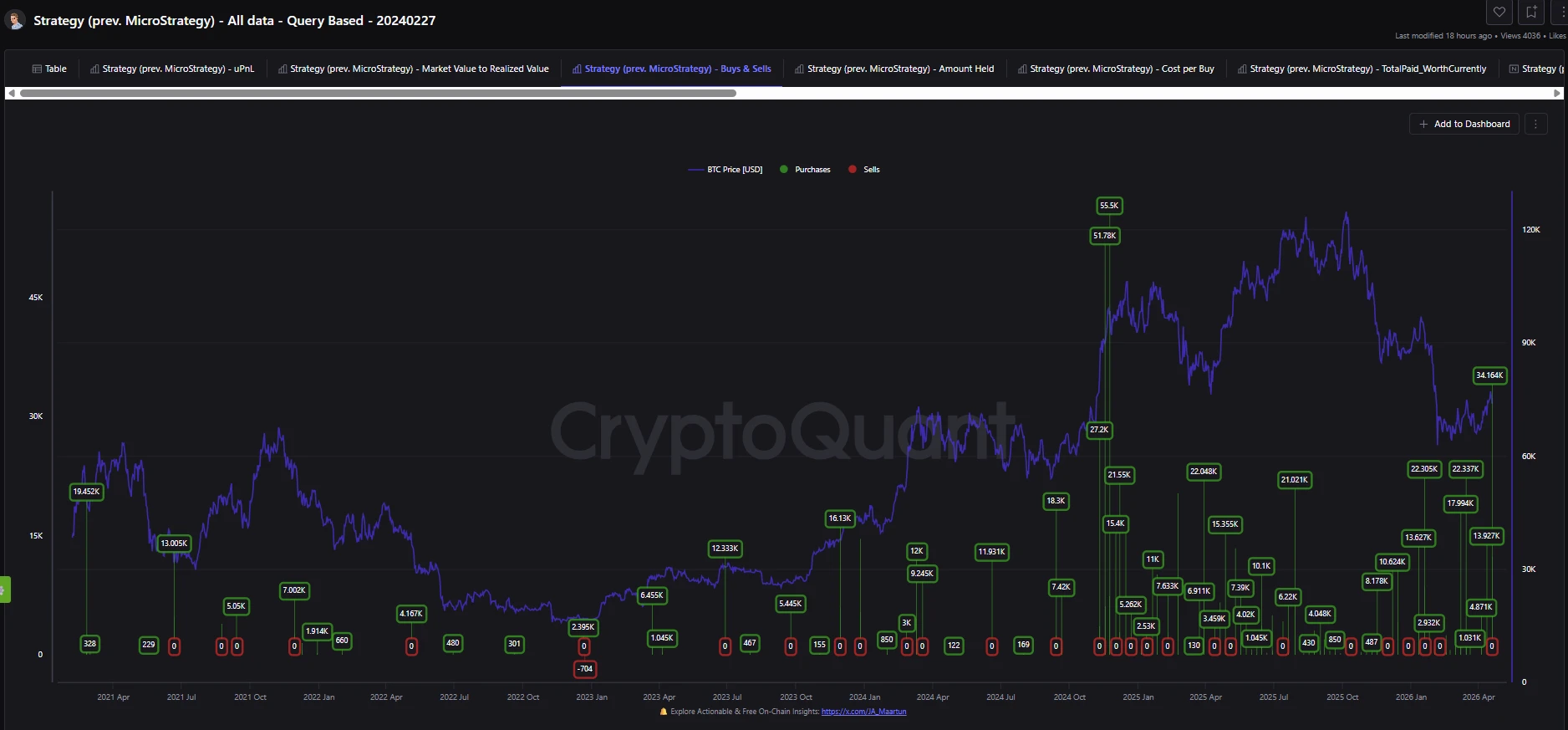
Task: Toggle the BTC Price [USD] legend series
Action: [725, 170]
